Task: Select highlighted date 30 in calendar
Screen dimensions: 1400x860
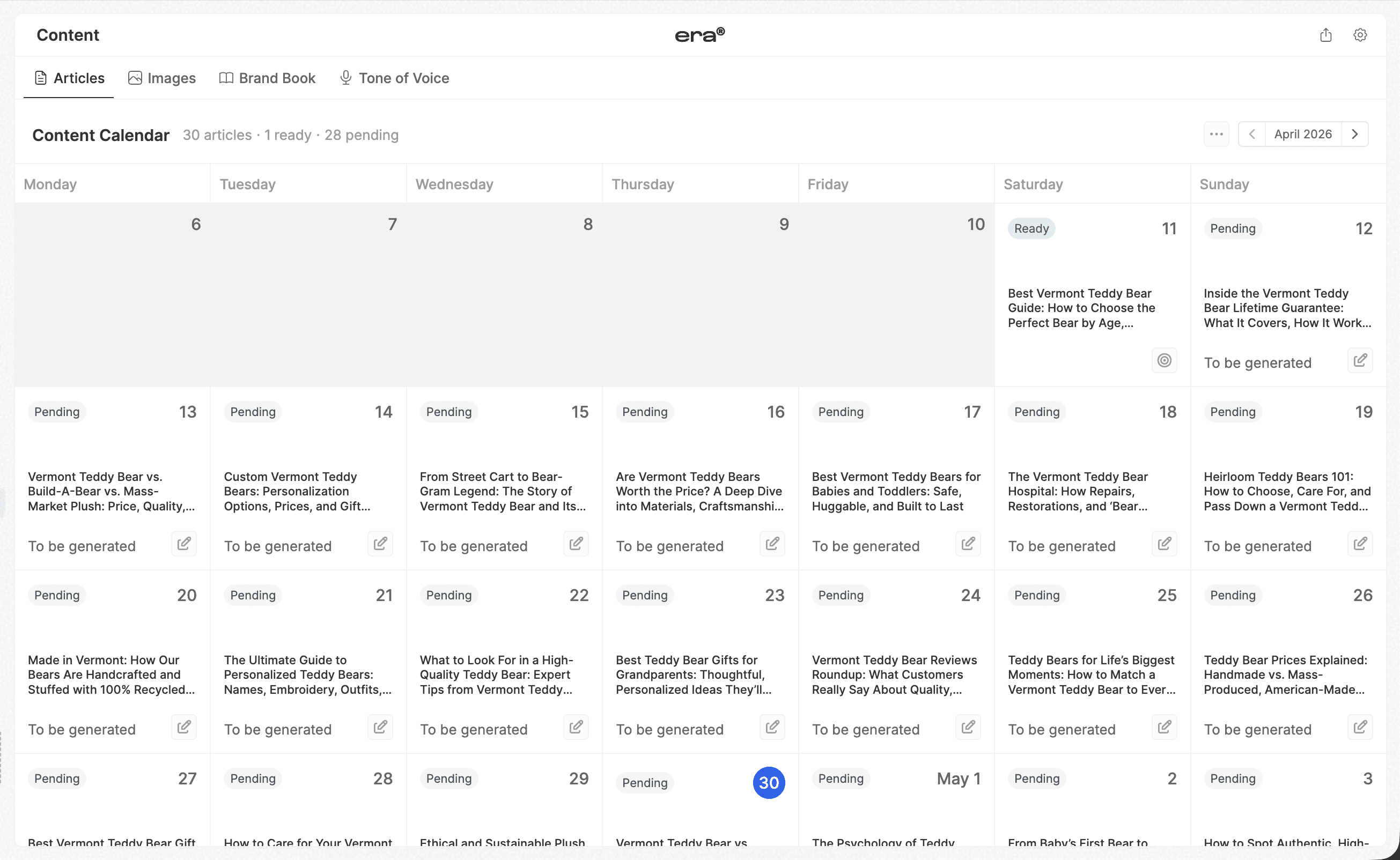Action: click(769, 783)
